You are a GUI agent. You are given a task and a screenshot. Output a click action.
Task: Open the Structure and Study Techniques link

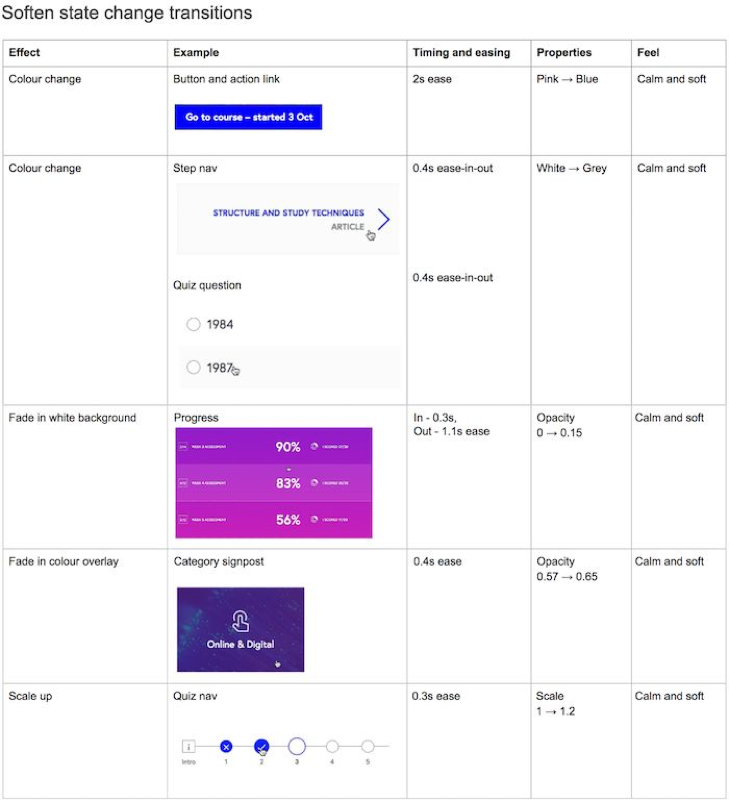[x=289, y=213]
